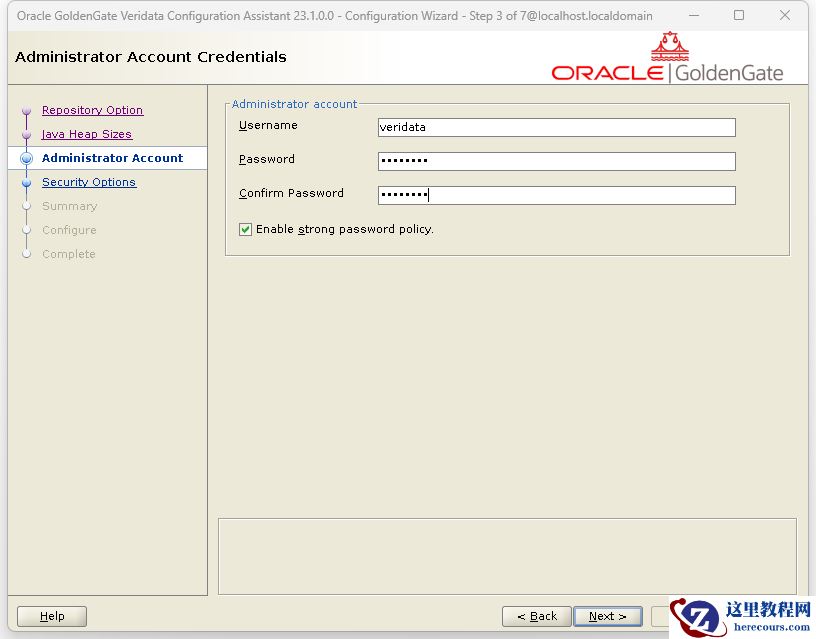
Task: Click the Java Heap Sizes step bullet icon
Action: pos(27,135)
